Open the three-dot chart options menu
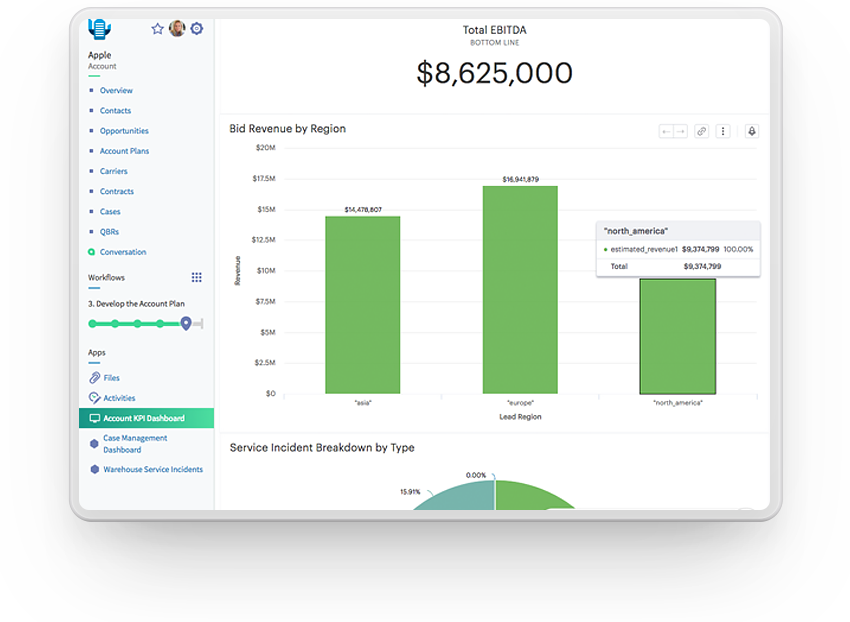850x622 pixels. coord(723,131)
